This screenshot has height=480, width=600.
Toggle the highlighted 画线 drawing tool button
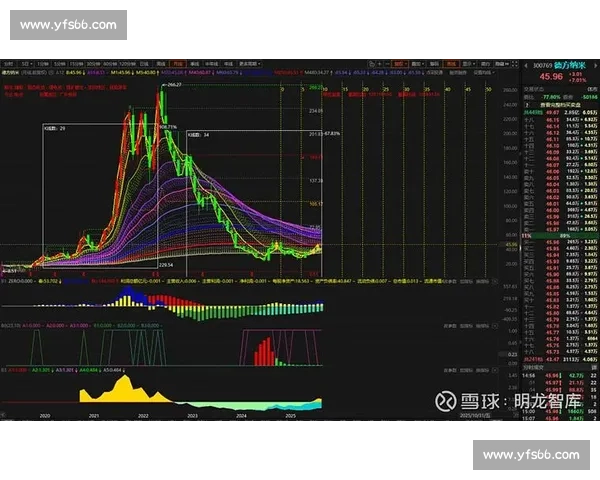point(451,64)
